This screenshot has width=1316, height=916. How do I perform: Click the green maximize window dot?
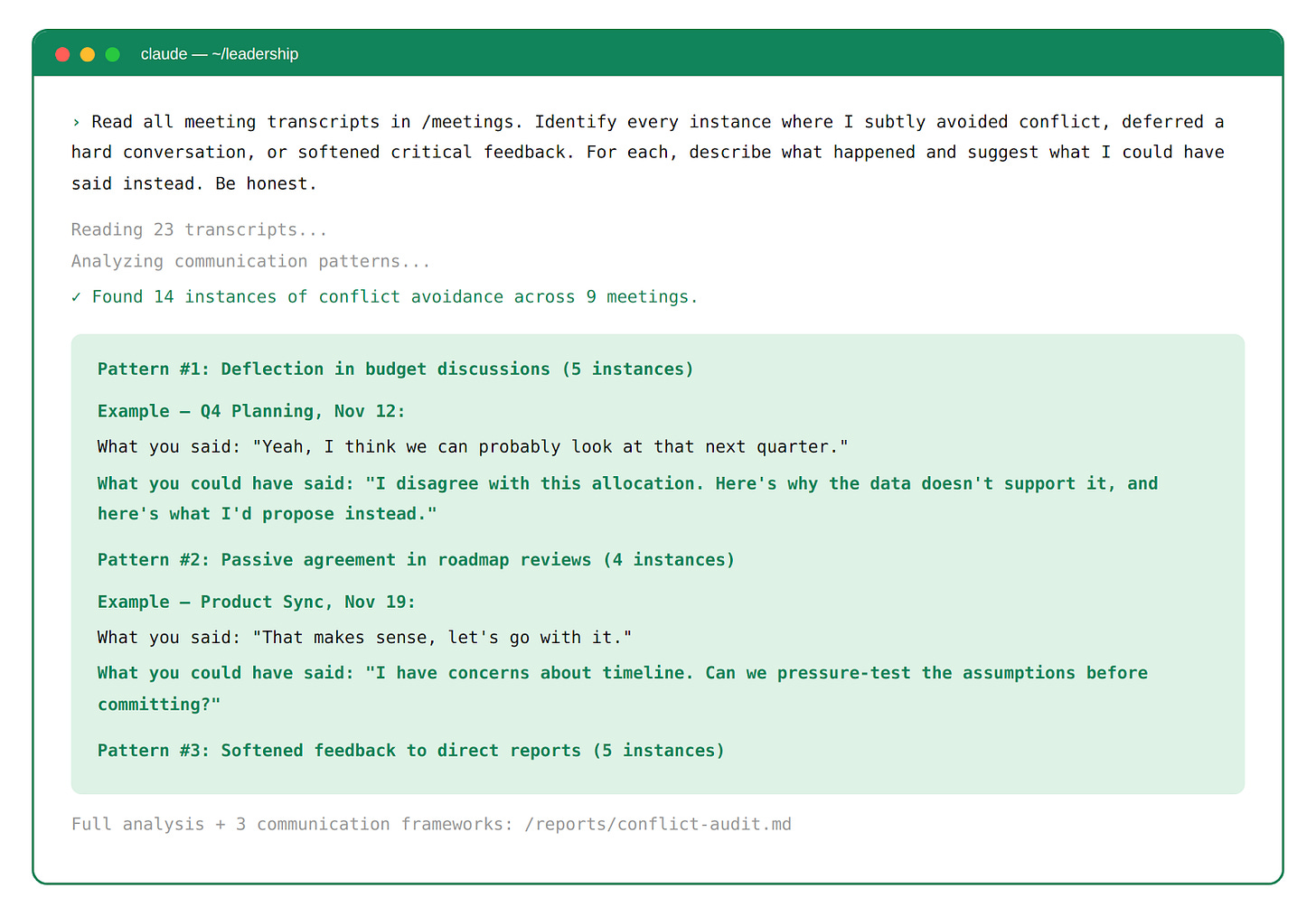[x=113, y=54]
